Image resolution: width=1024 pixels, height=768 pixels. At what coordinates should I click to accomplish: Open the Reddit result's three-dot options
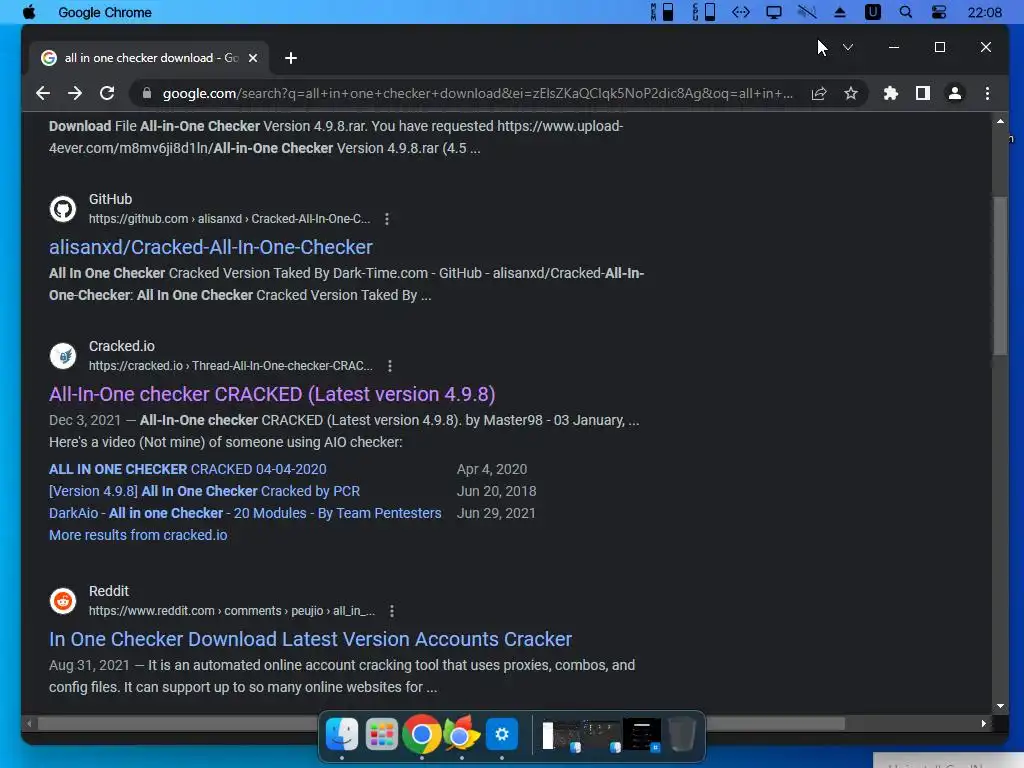[x=392, y=611]
